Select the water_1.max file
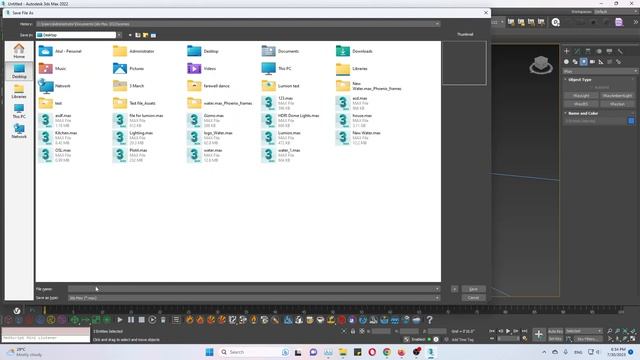This screenshot has height=360, width=640. pos(281,155)
